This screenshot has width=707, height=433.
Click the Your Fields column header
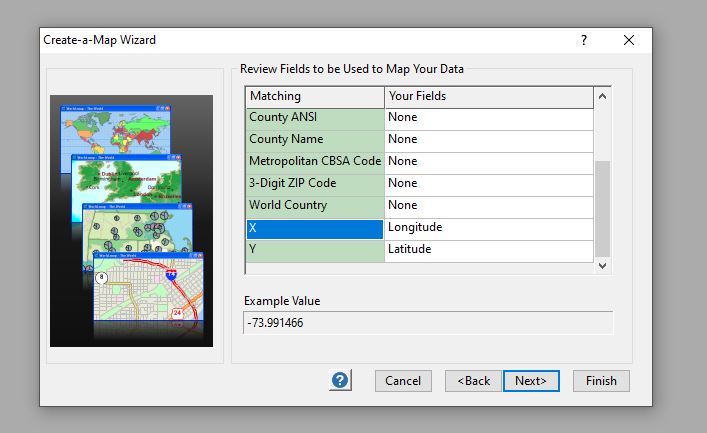(x=488, y=96)
